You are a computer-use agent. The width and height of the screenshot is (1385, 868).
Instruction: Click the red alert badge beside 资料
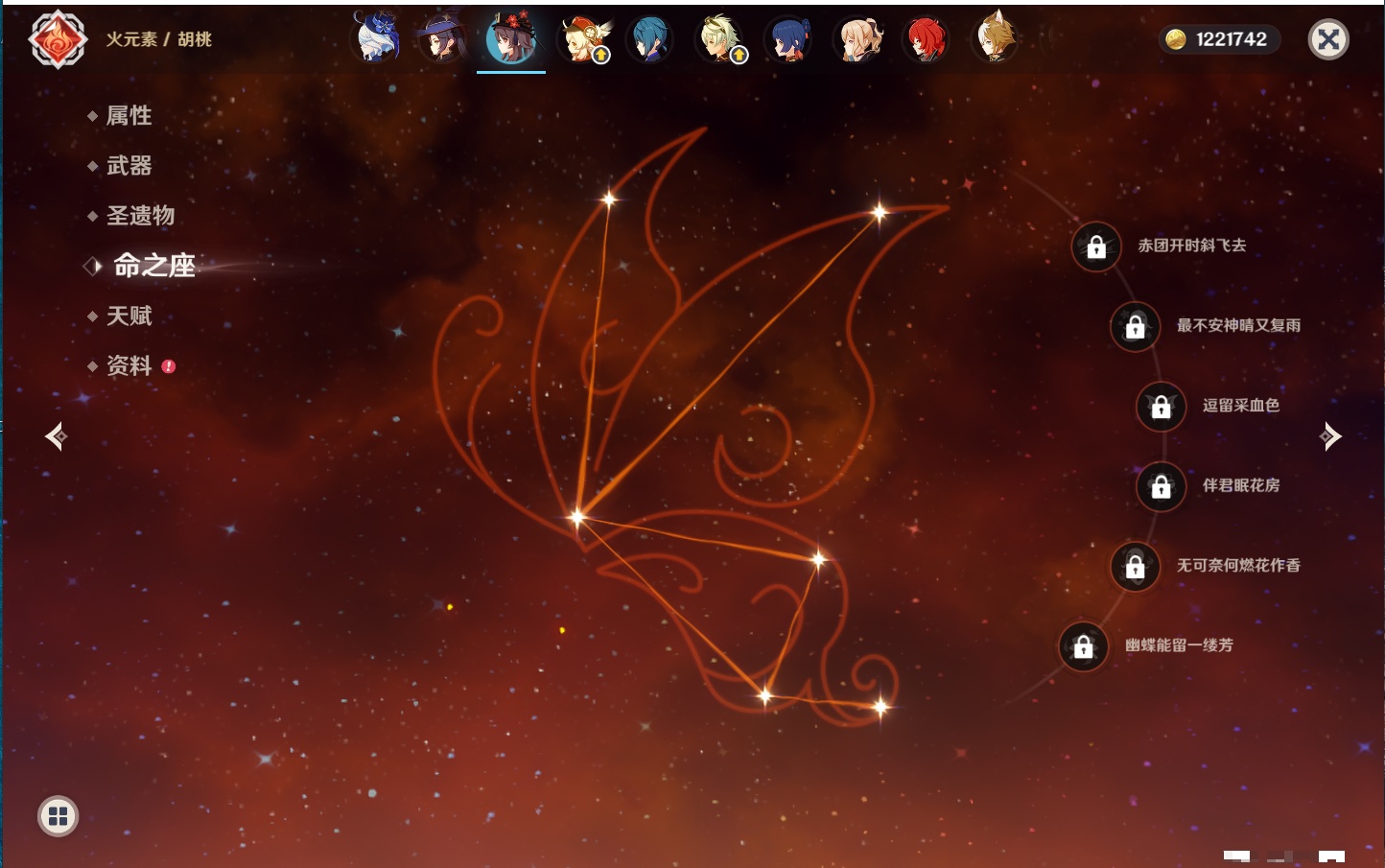(x=169, y=366)
